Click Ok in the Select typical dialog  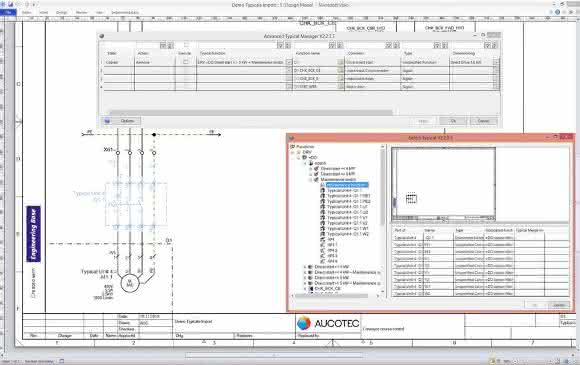[x=535, y=305]
